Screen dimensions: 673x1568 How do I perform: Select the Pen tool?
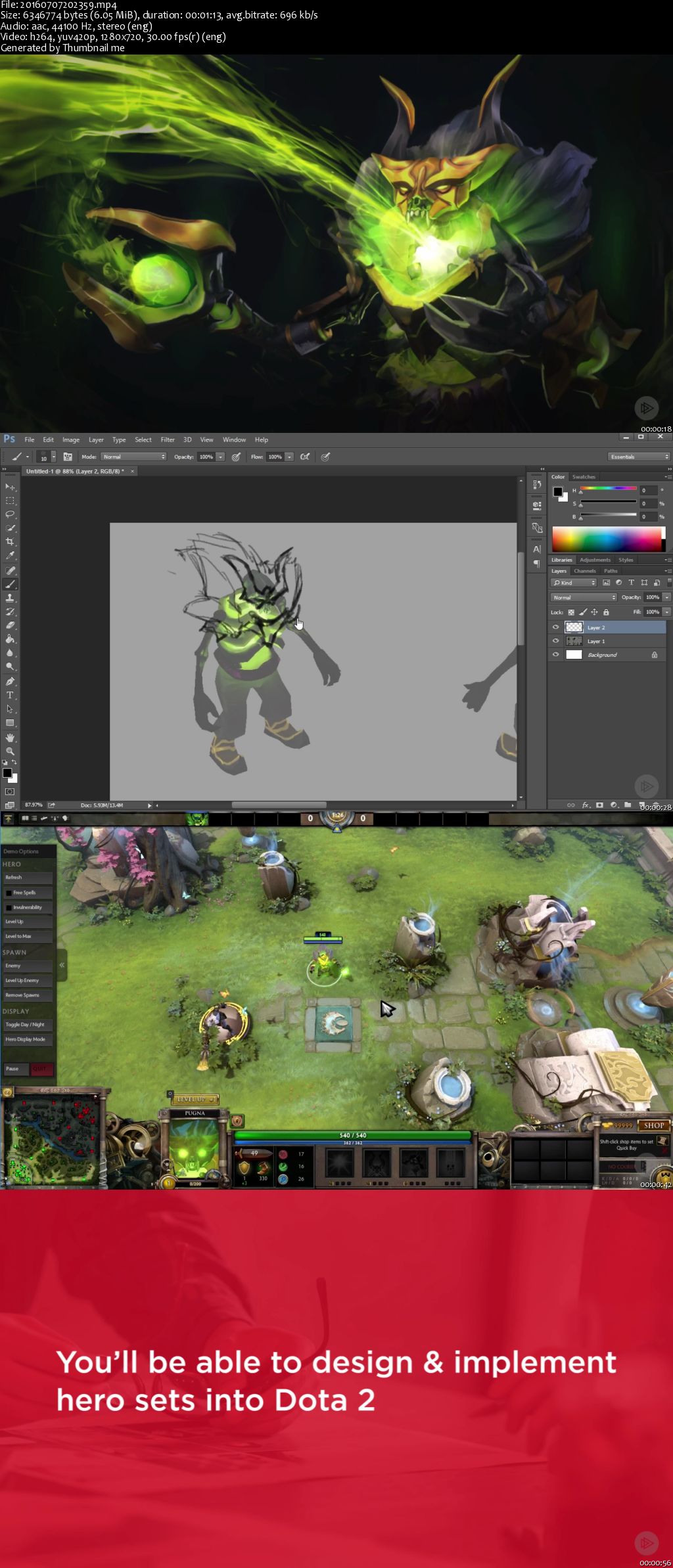click(10, 681)
